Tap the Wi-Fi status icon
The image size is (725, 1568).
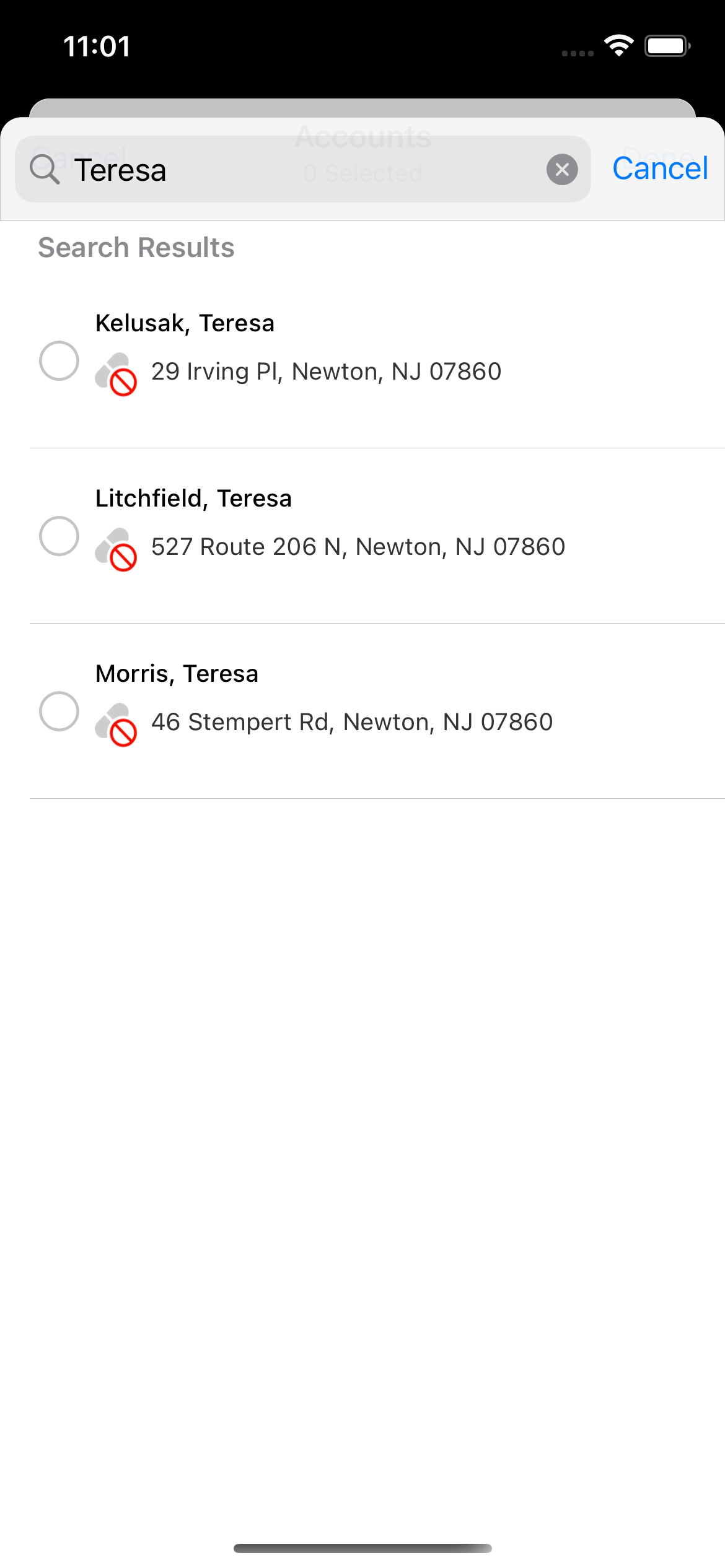618,46
